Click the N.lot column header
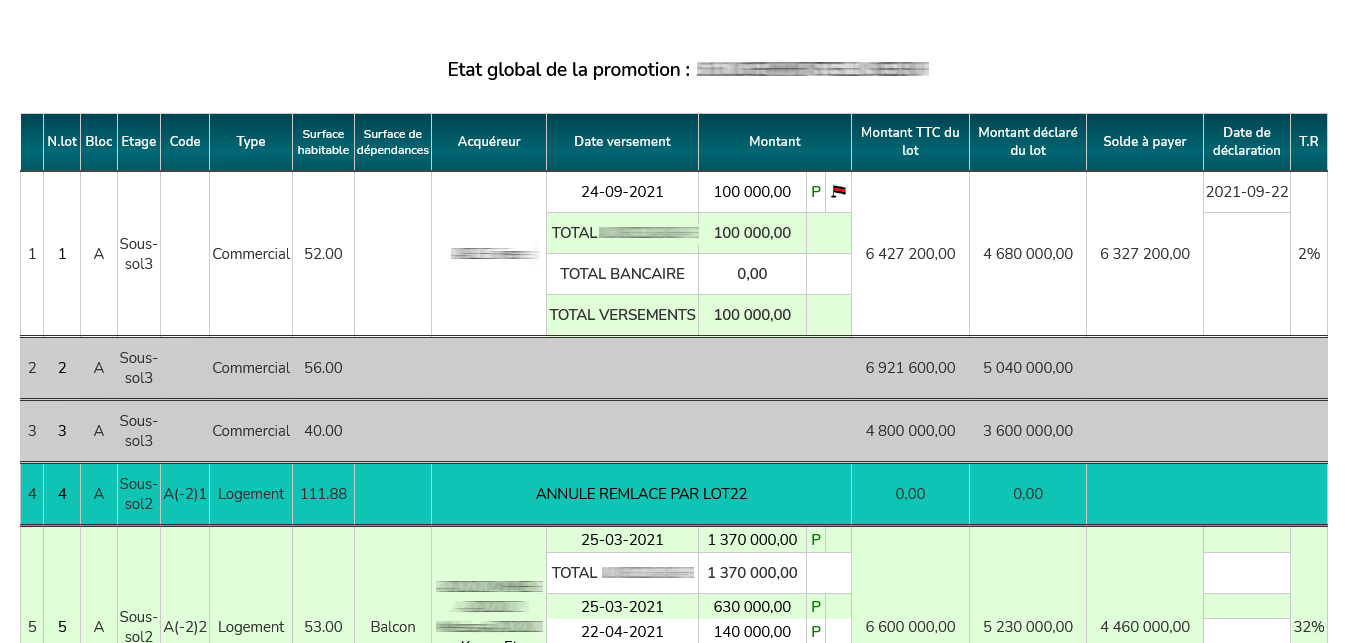The image size is (1349, 643). point(62,142)
